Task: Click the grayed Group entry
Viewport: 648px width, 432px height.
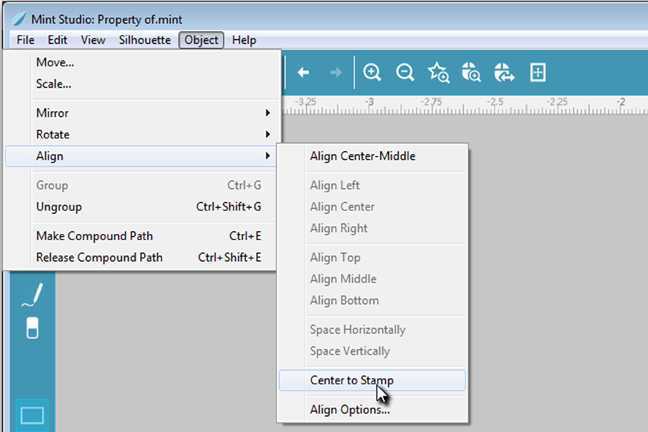Action: pyautogui.click(x=141, y=185)
